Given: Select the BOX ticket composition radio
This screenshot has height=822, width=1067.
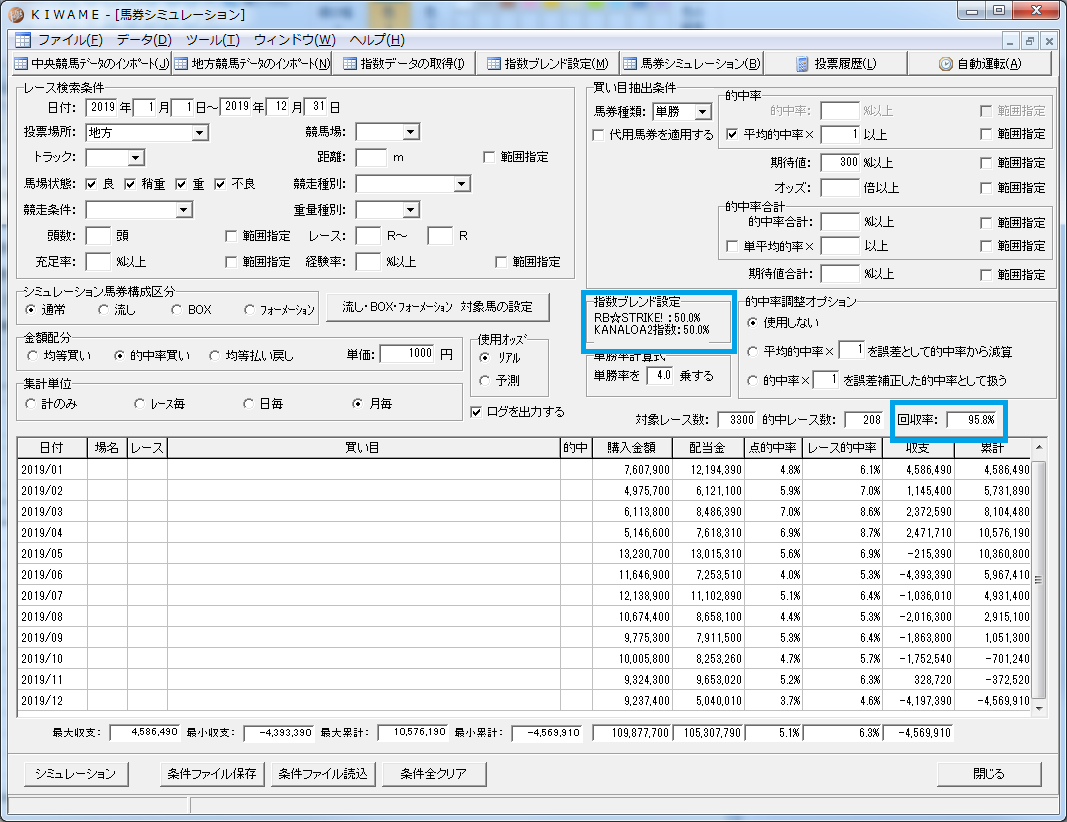Looking at the screenshot, I should tap(176, 310).
